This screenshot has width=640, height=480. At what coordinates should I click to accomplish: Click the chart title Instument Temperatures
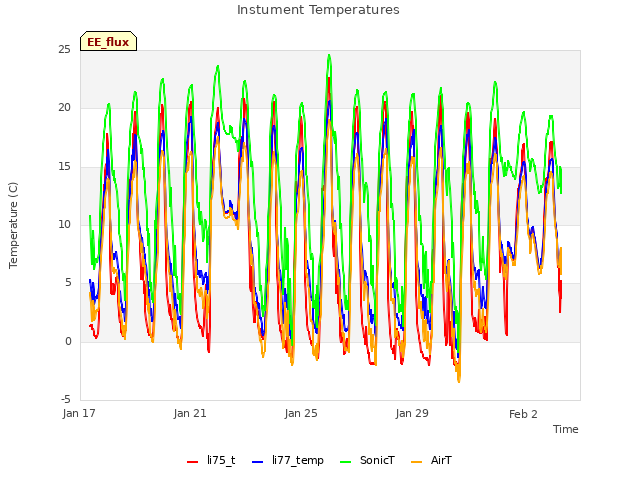tap(318, 10)
